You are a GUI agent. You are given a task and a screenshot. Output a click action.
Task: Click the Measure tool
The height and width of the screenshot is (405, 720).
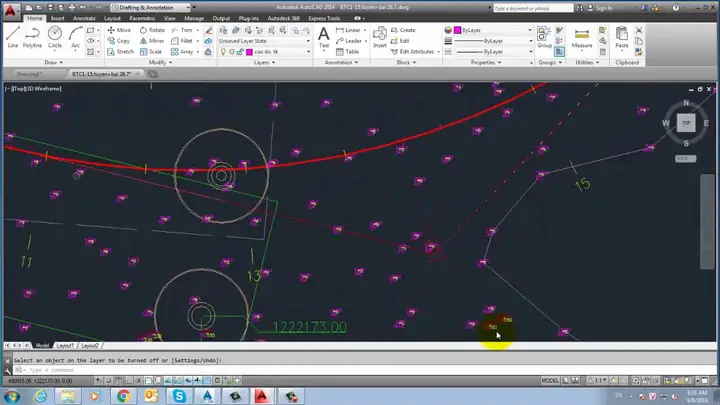(x=582, y=37)
